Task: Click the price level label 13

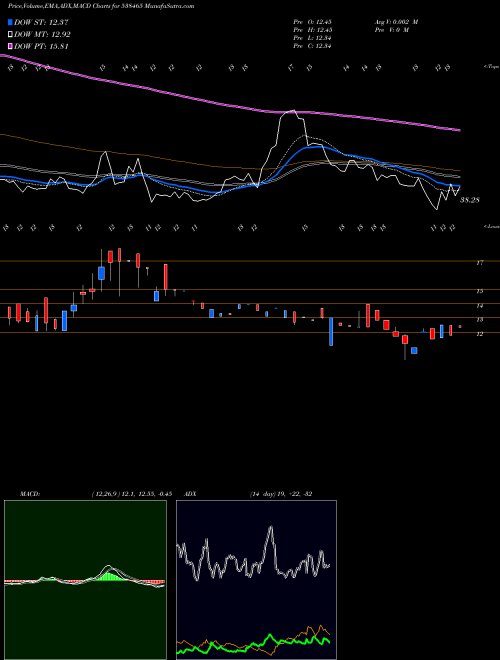Action: [x=479, y=320]
